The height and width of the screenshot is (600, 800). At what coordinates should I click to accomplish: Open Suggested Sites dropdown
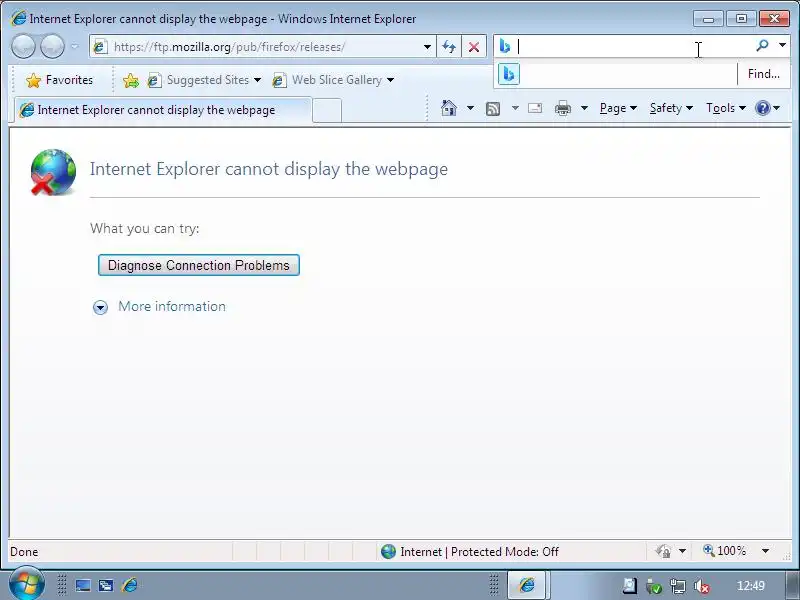click(205, 80)
